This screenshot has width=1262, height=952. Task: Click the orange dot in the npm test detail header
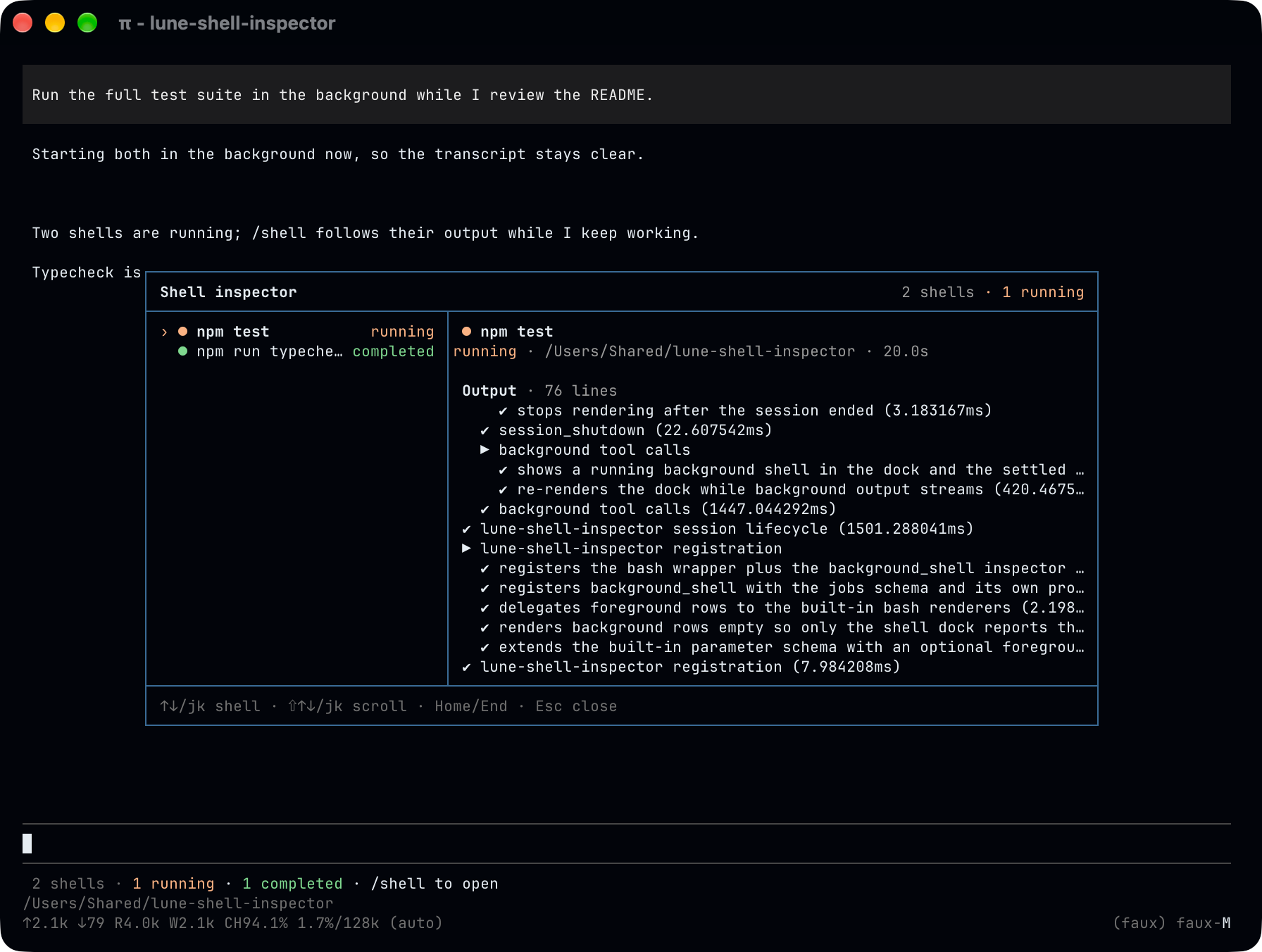466,332
